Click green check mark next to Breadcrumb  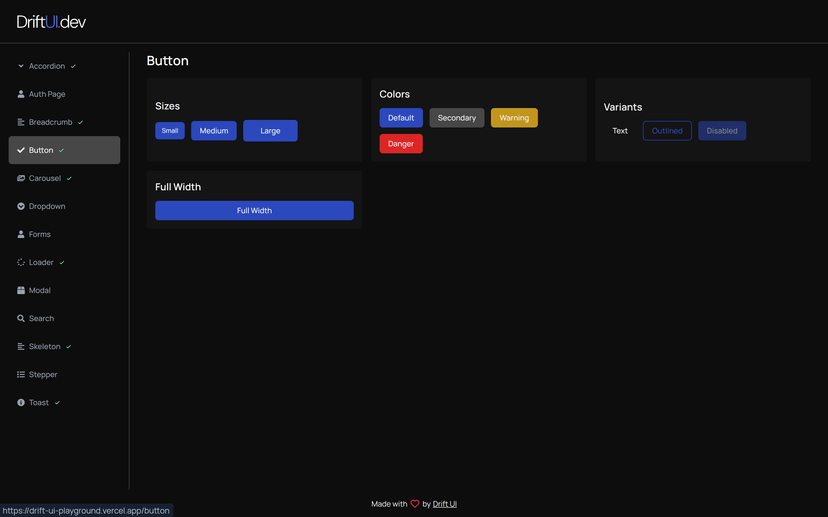tap(80, 122)
